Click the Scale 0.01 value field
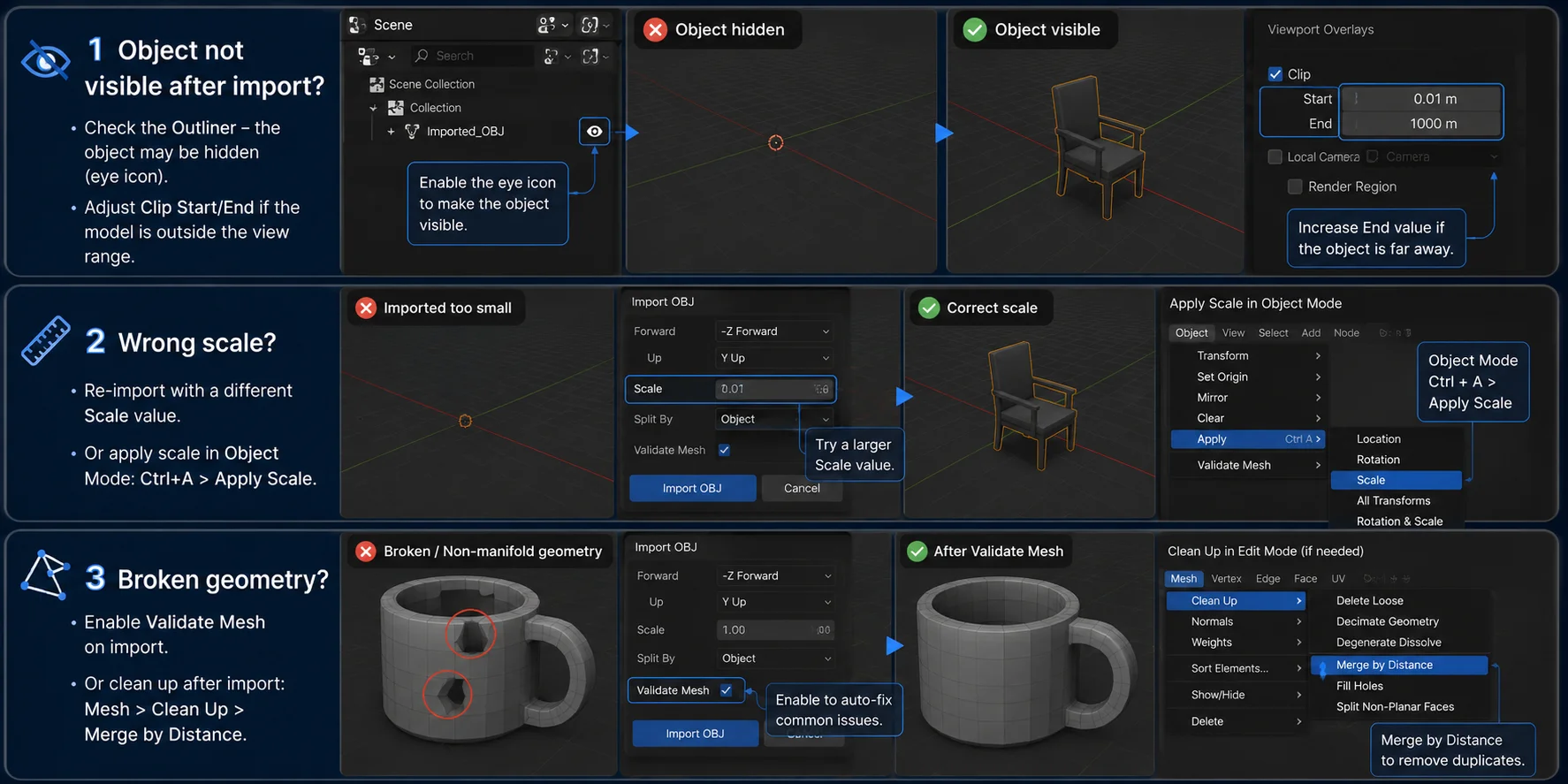This screenshot has width=1568, height=784. [774, 389]
